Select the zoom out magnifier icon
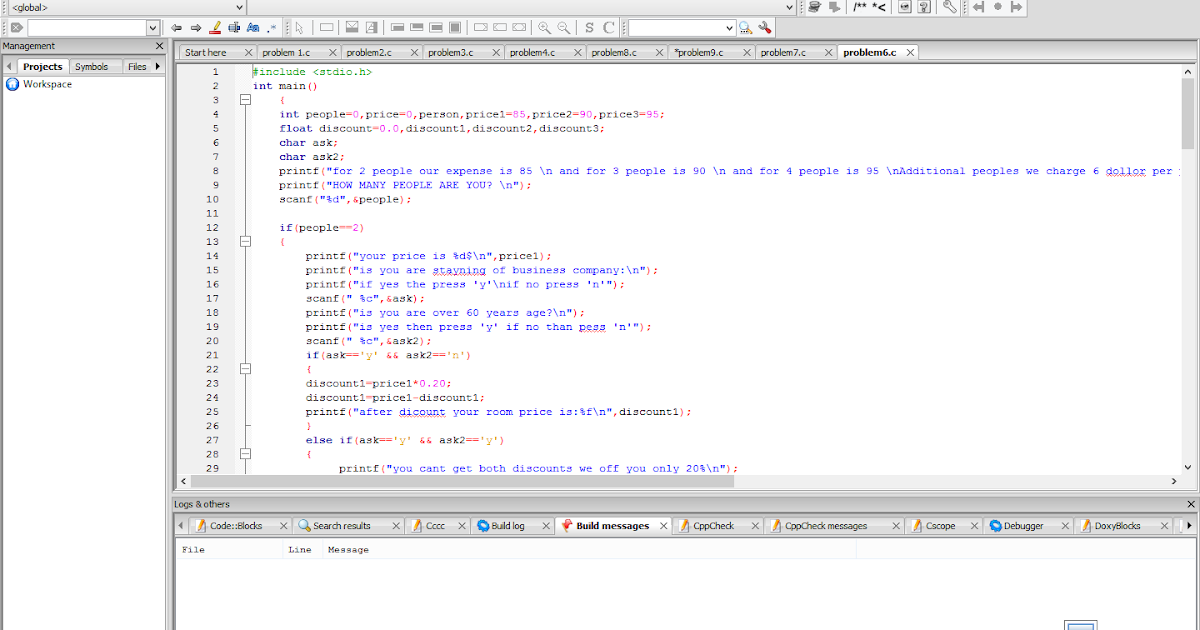Viewport: 1200px width, 630px height. [562, 28]
